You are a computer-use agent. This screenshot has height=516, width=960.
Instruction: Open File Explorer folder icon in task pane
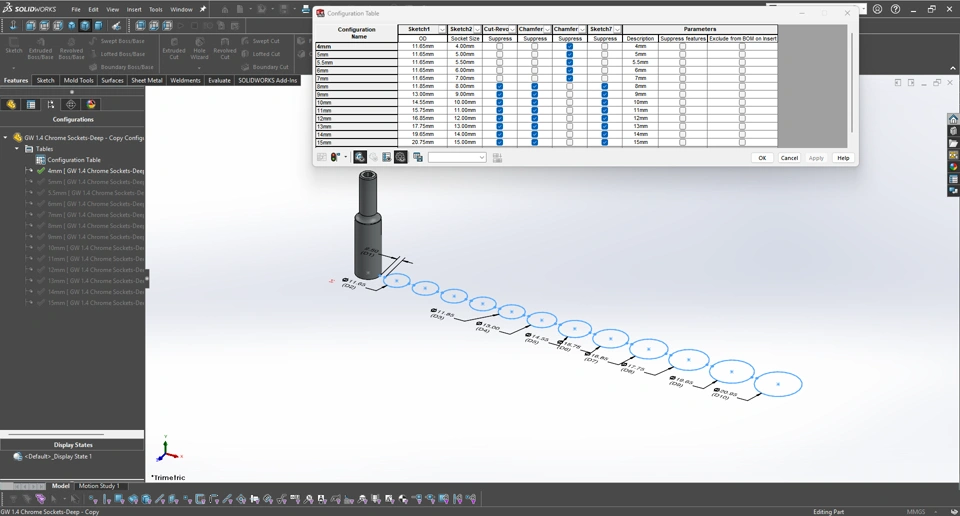click(953, 143)
